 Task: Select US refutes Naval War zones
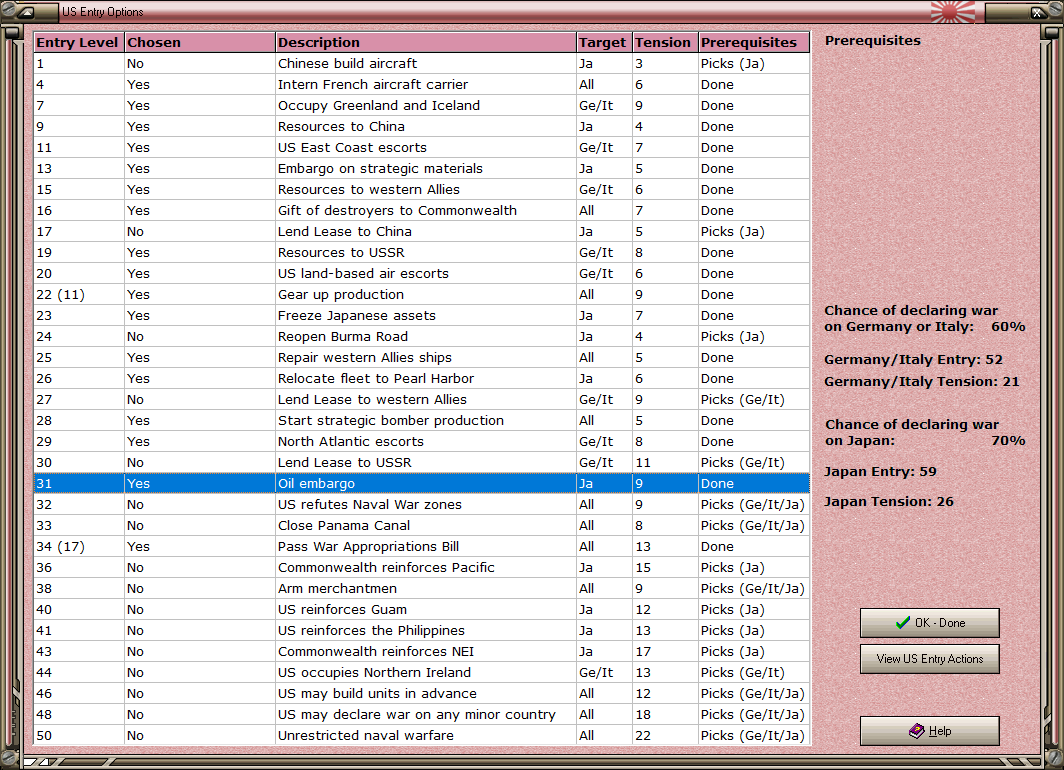click(421, 505)
